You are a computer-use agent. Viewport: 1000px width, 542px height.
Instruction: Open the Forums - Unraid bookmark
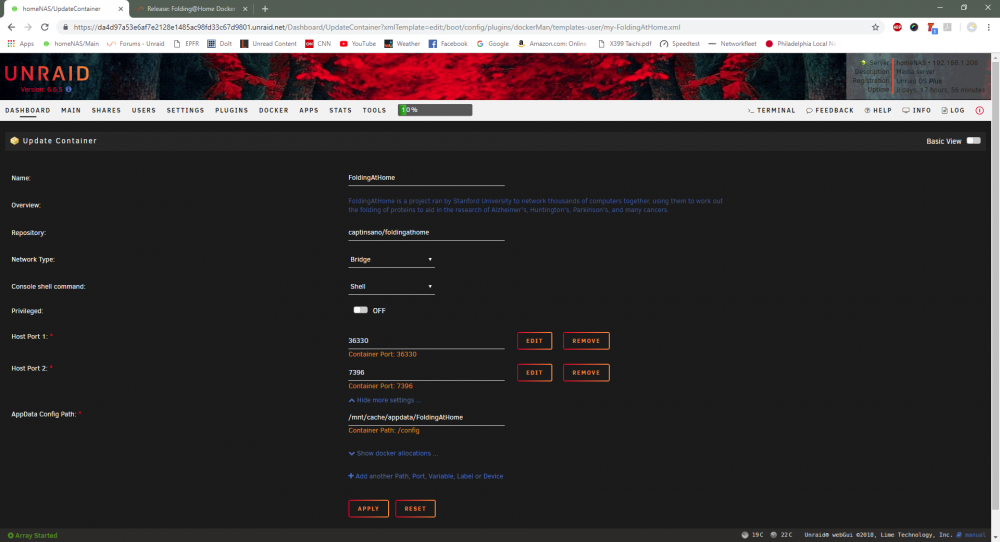click(x=135, y=43)
